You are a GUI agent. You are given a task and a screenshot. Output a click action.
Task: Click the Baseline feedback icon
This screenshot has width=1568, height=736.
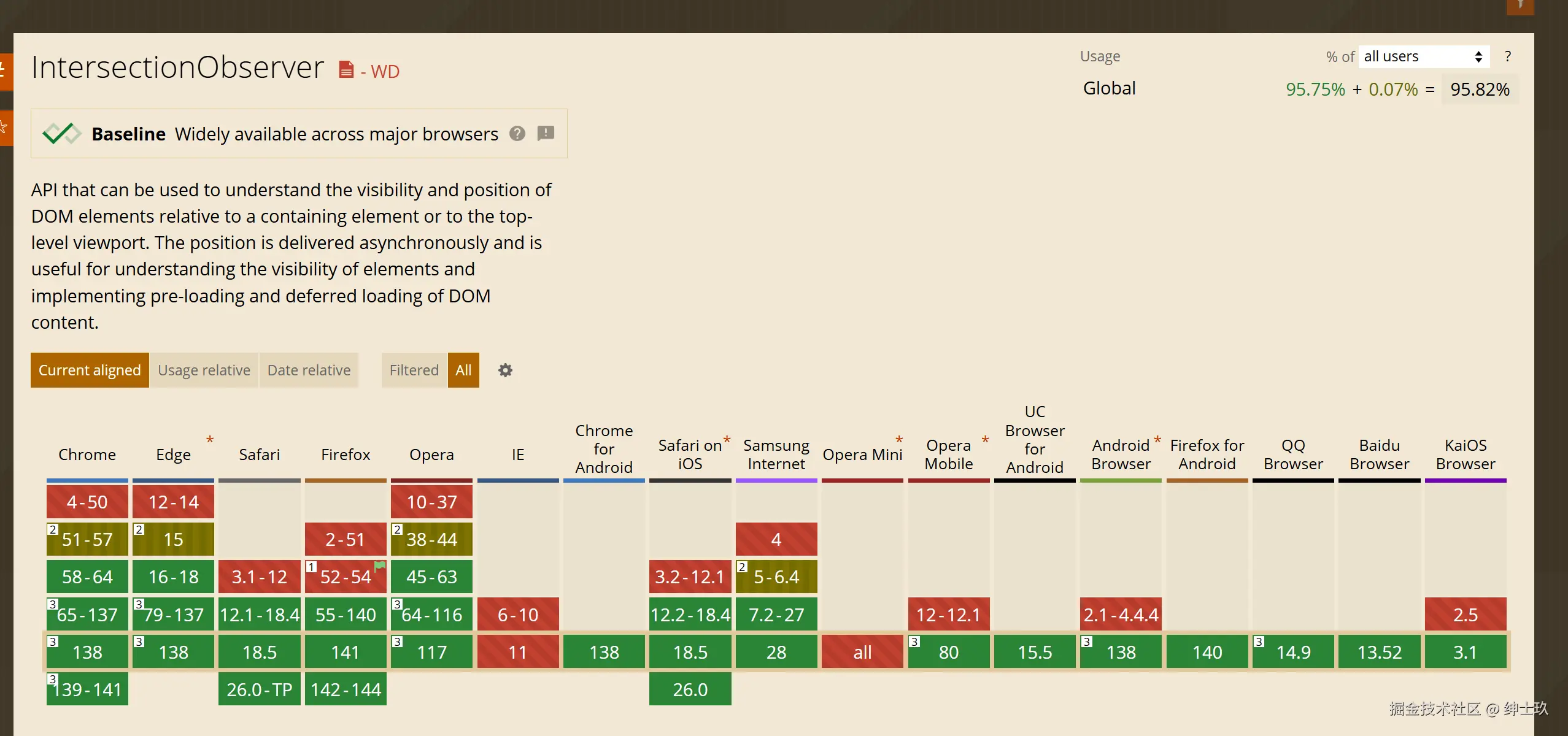point(546,133)
